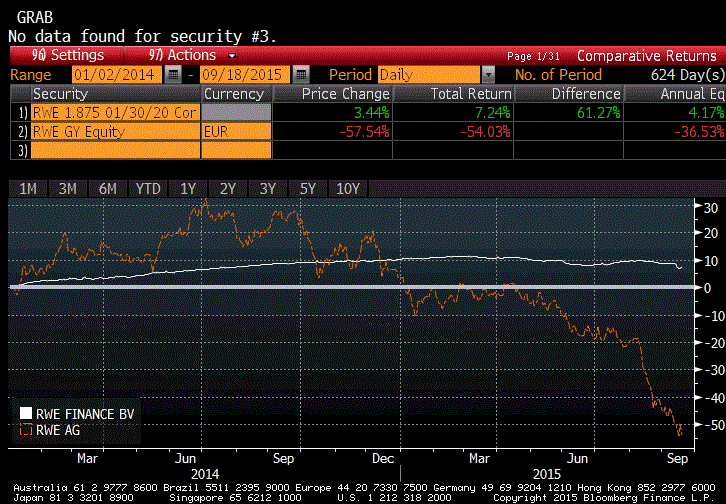Click the -57.54% price change value
The image size is (726, 504).
[364, 131]
